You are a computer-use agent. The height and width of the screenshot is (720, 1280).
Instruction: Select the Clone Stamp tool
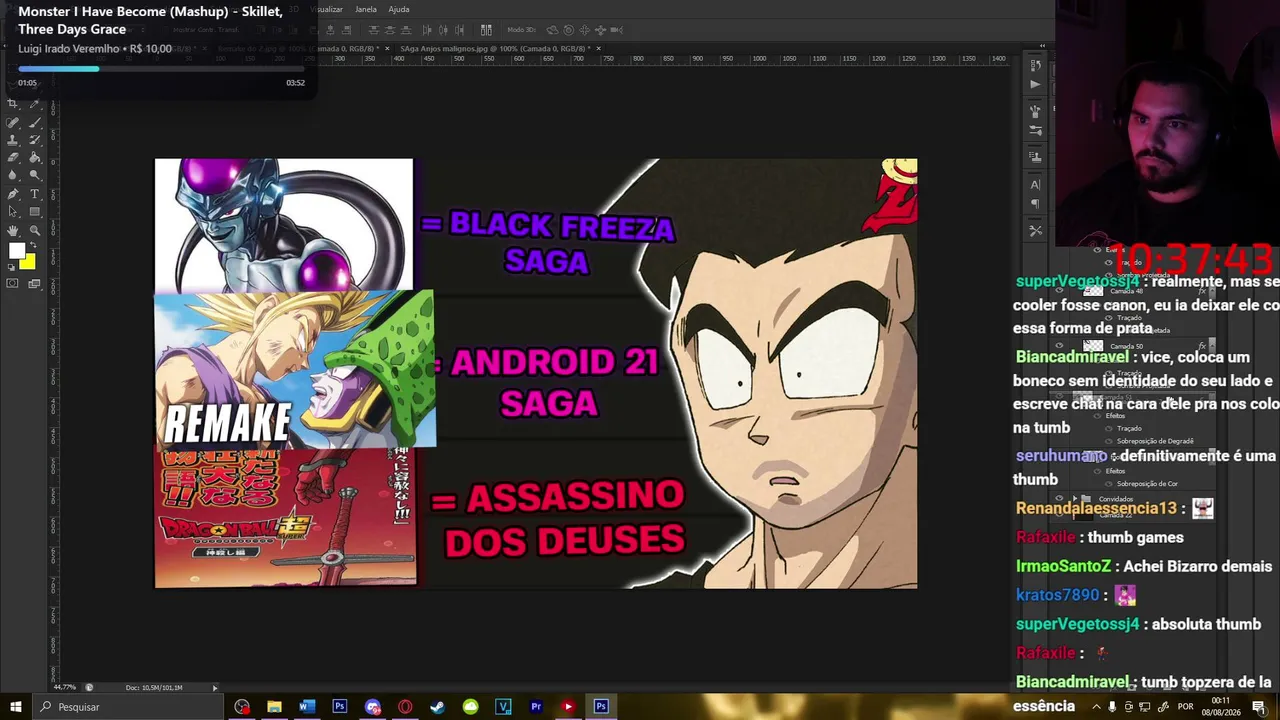click(x=13, y=140)
